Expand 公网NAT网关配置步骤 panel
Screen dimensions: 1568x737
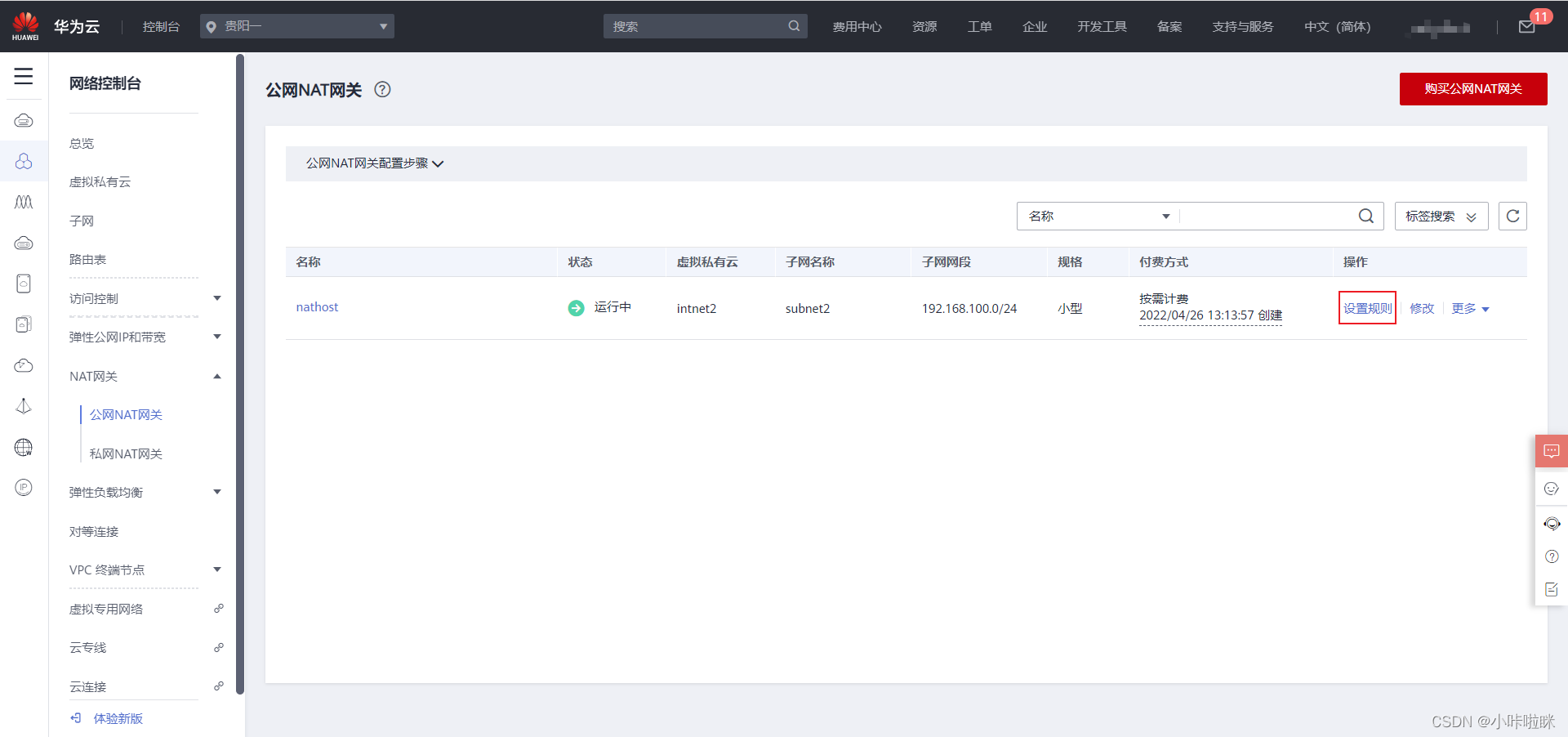click(x=375, y=163)
